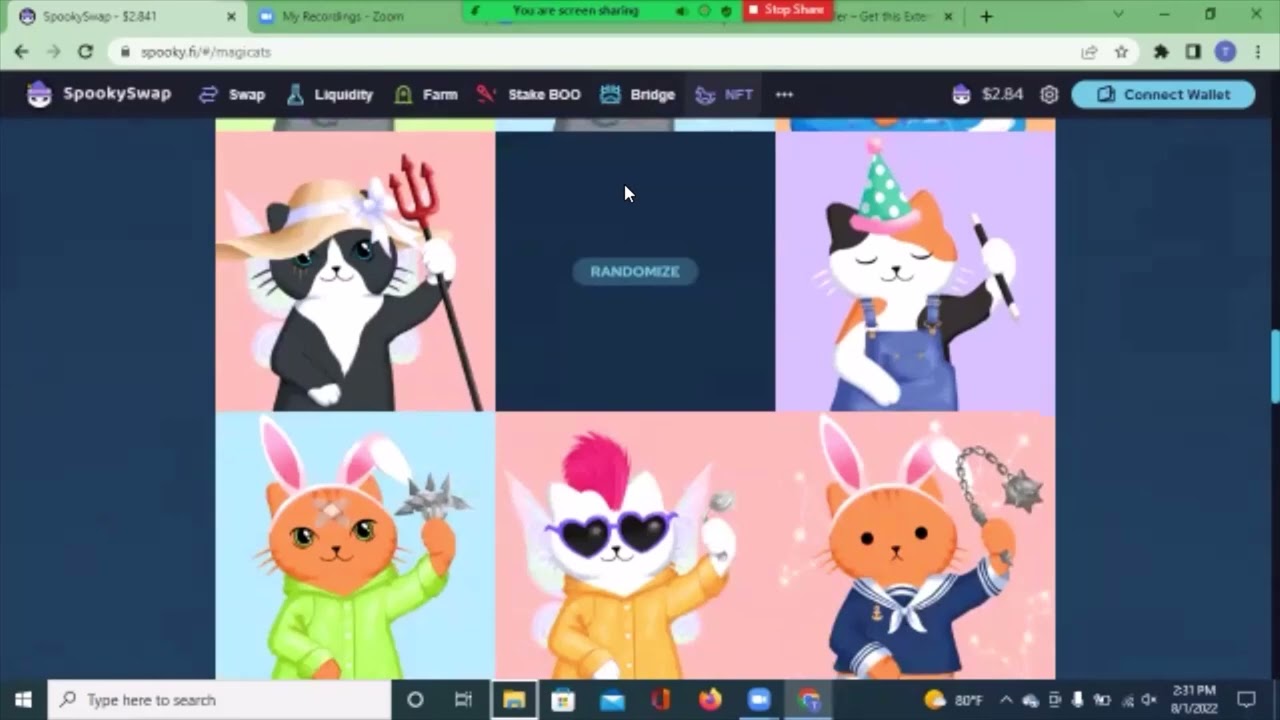1280x720 pixels.
Task: Show hidden system tray icons
Action: [x=1006, y=700]
